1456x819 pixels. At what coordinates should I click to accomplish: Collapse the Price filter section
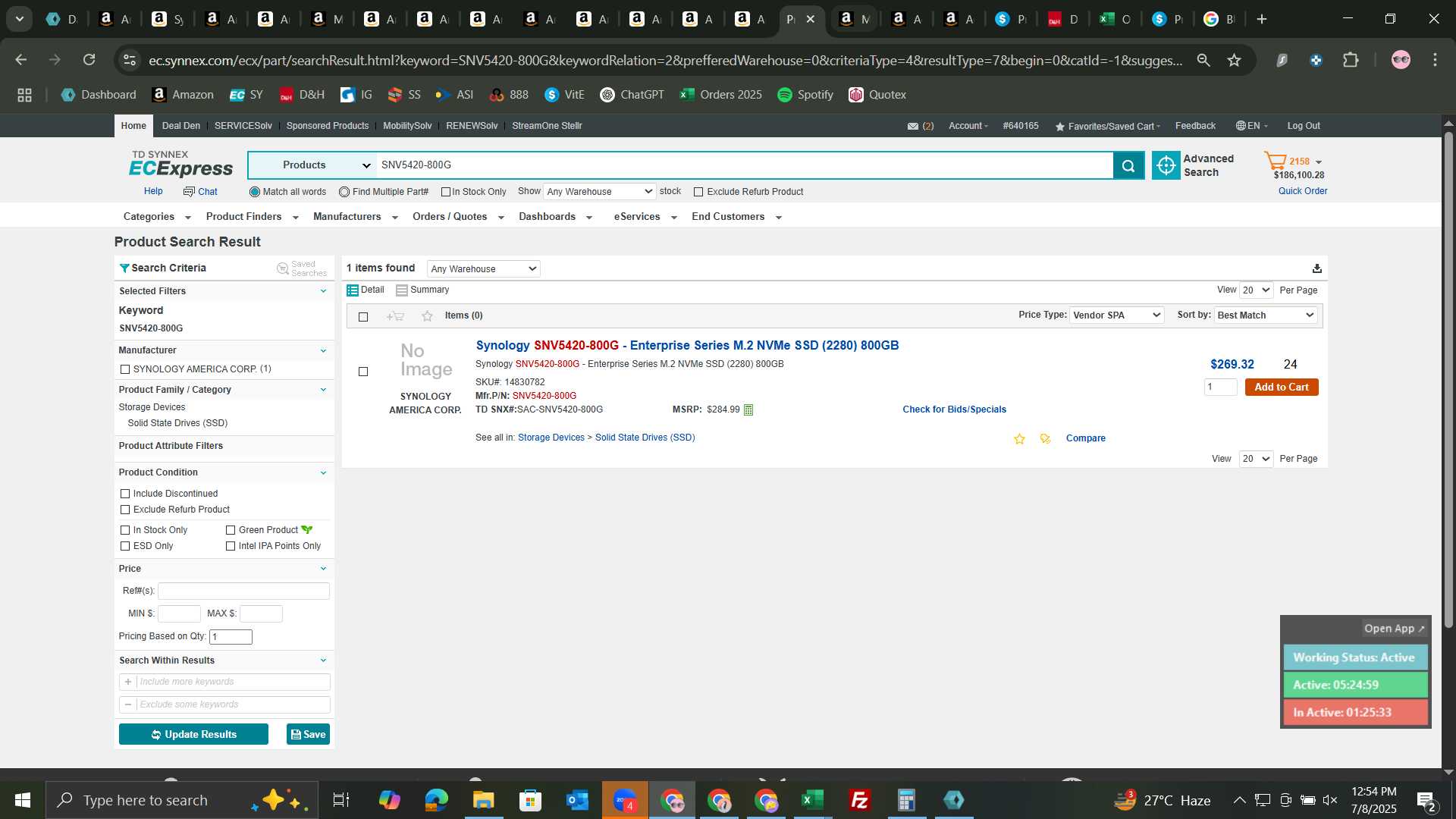pyautogui.click(x=323, y=569)
